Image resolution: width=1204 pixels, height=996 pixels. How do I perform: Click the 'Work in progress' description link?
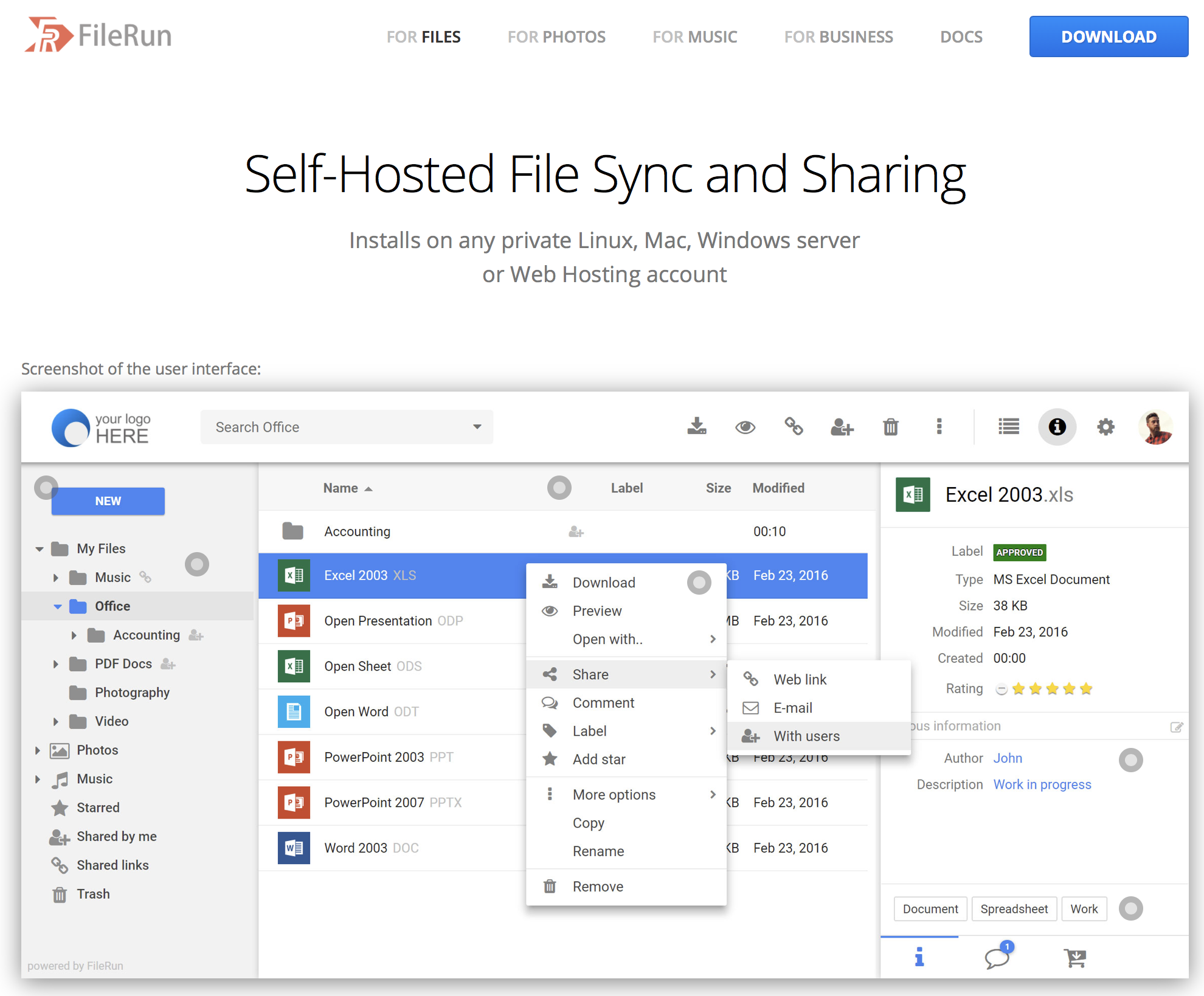click(1042, 785)
